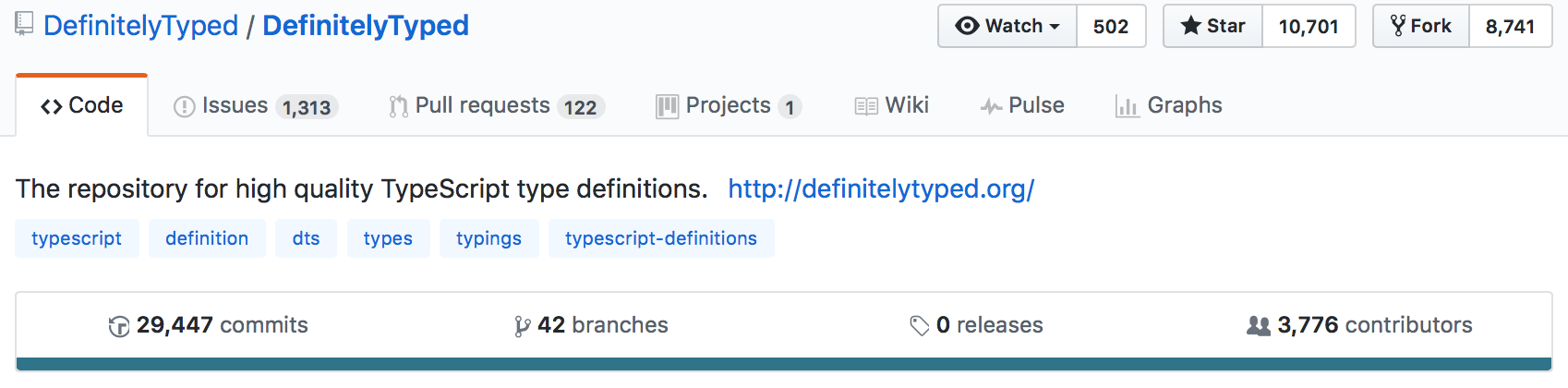Click the repository book icon
This screenshot has width=1568, height=388.
click(x=24, y=25)
